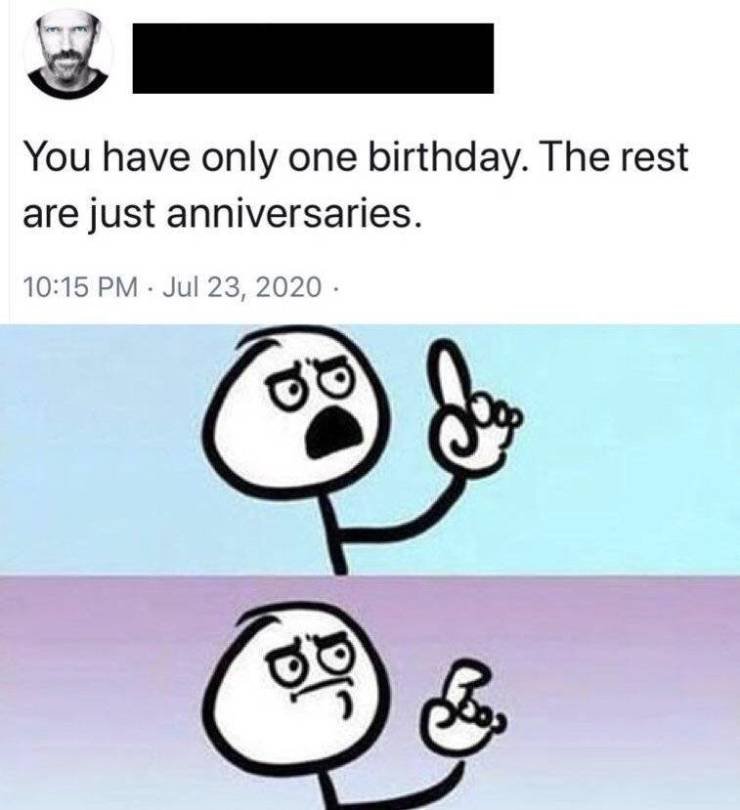740x810 pixels.
Task: Click the blacked-out username bar
Action: [313, 58]
